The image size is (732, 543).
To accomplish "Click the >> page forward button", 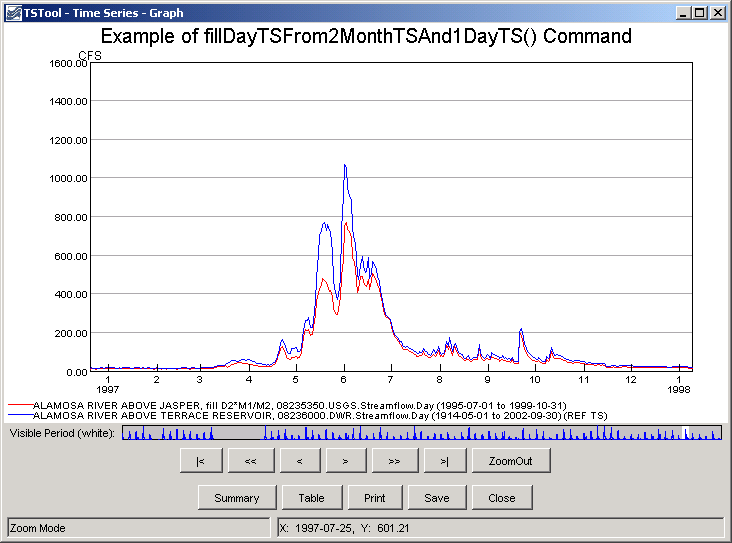I will click(395, 461).
